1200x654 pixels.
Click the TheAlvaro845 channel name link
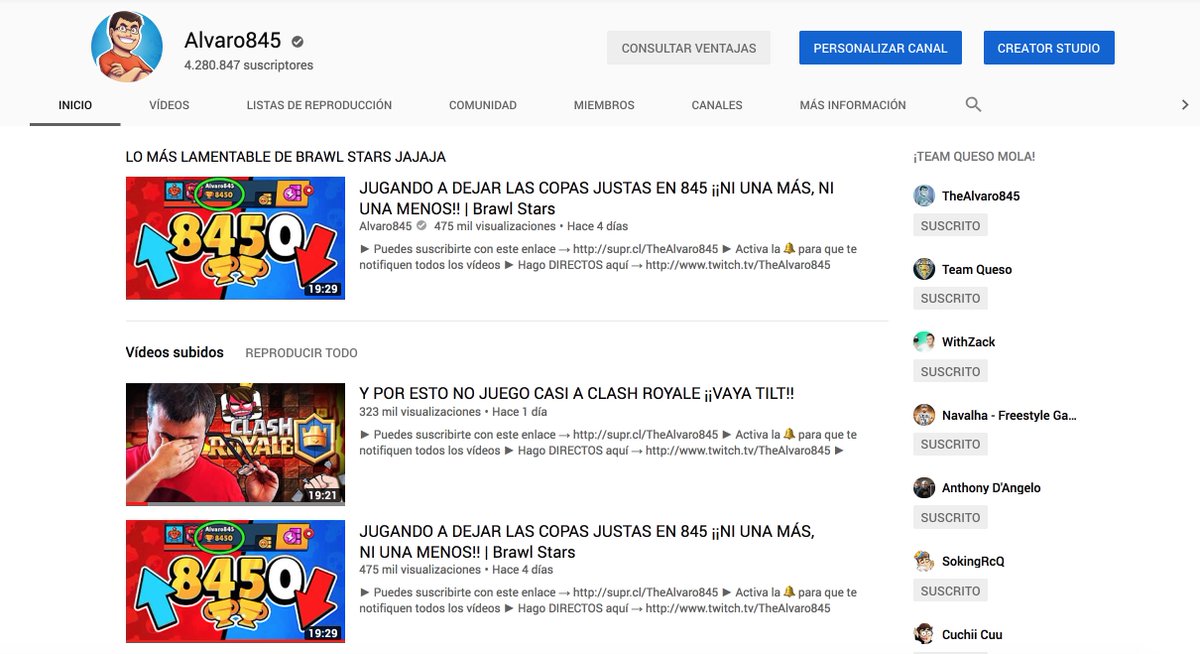pyautogui.click(x=981, y=196)
